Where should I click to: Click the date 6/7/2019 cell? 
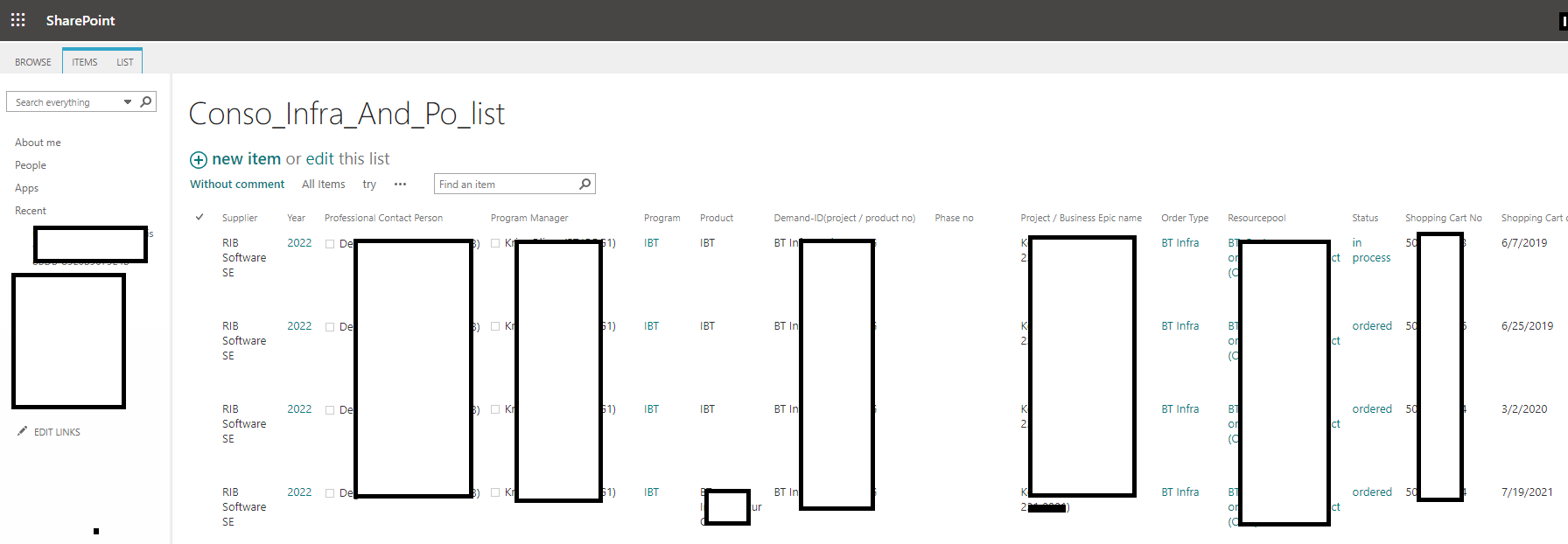(1524, 243)
